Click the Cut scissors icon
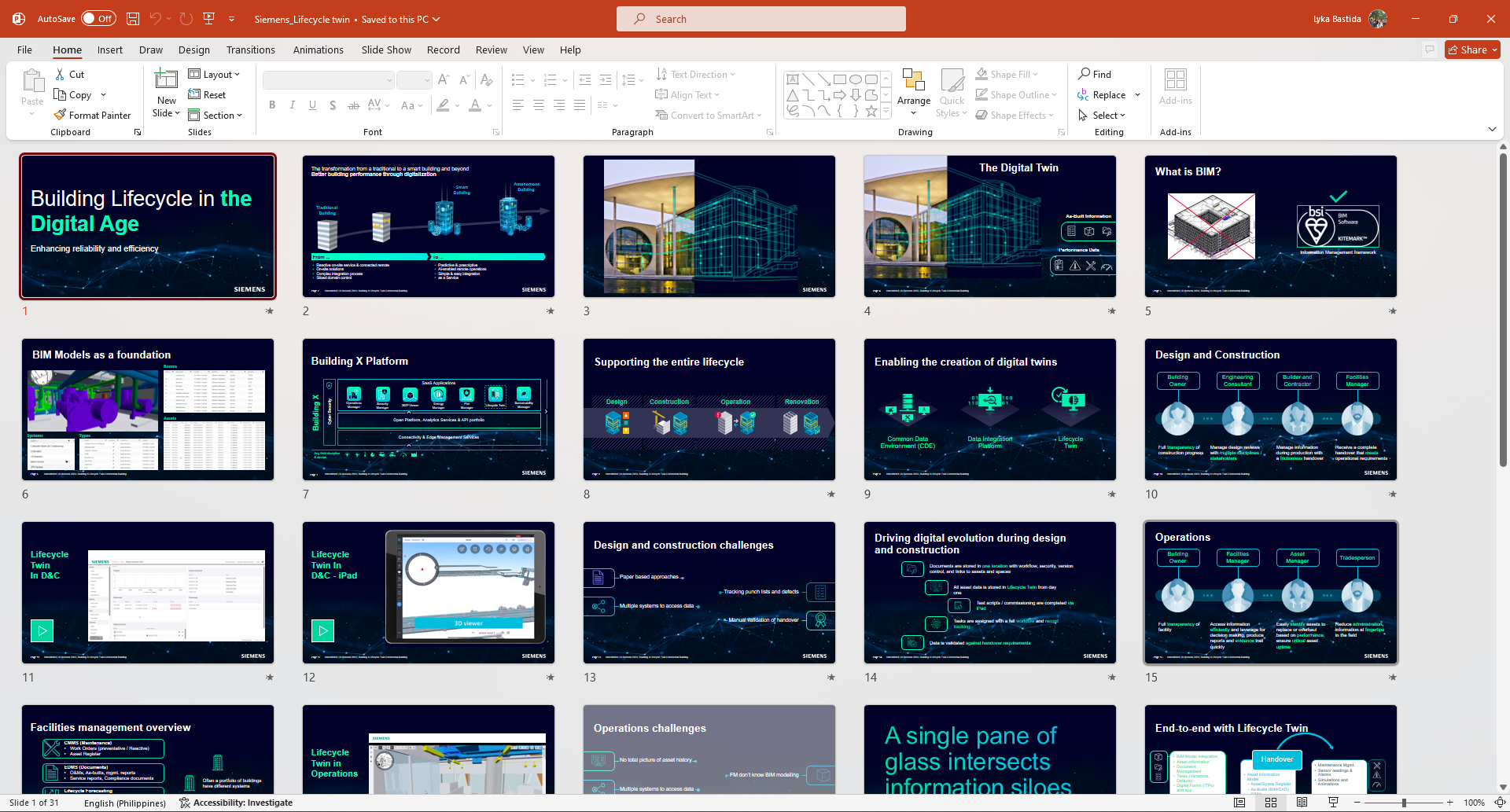This screenshot has width=1510, height=812. click(61, 75)
